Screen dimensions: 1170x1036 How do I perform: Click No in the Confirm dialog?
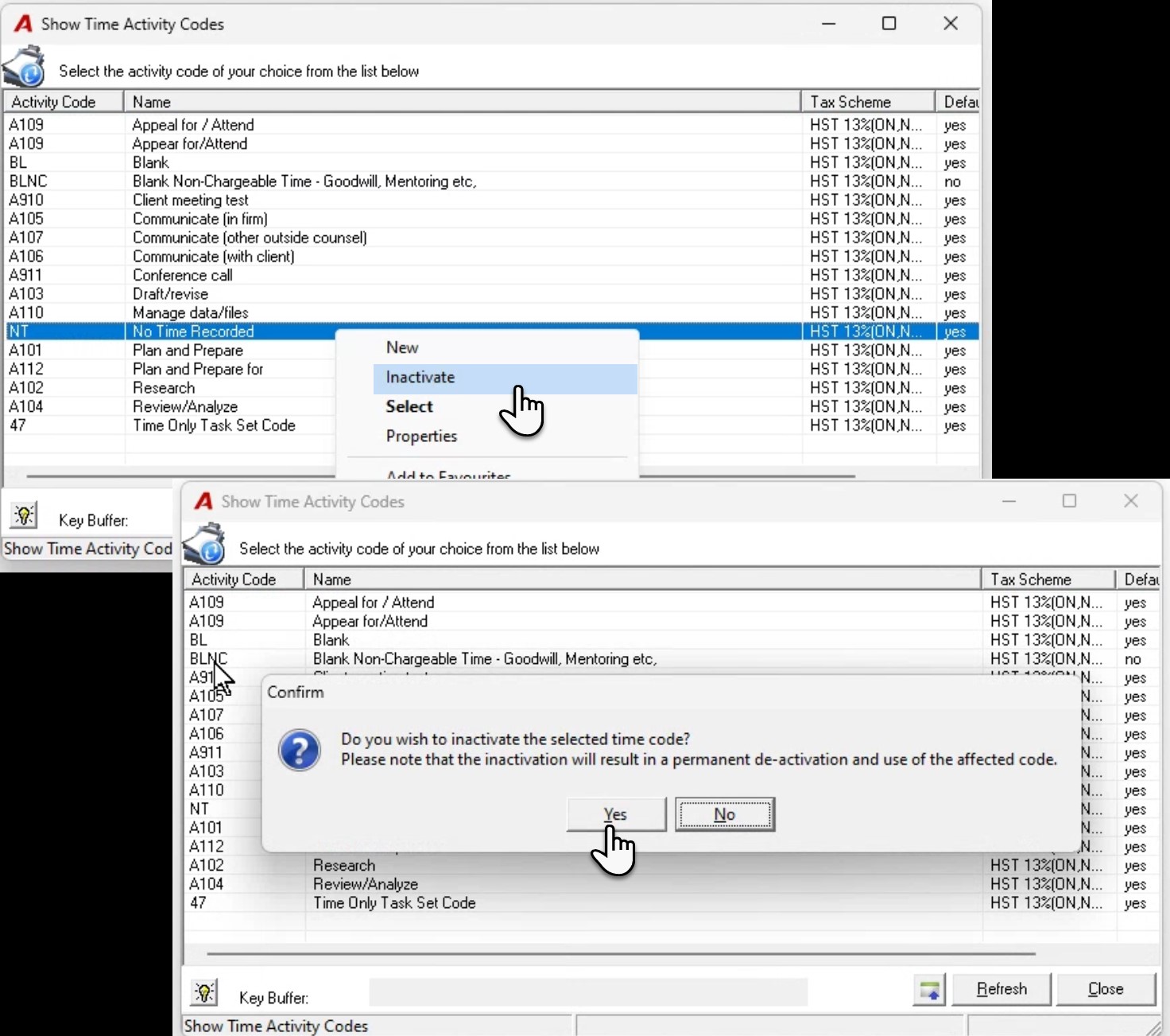pyautogui.click(x=725, y=814)
